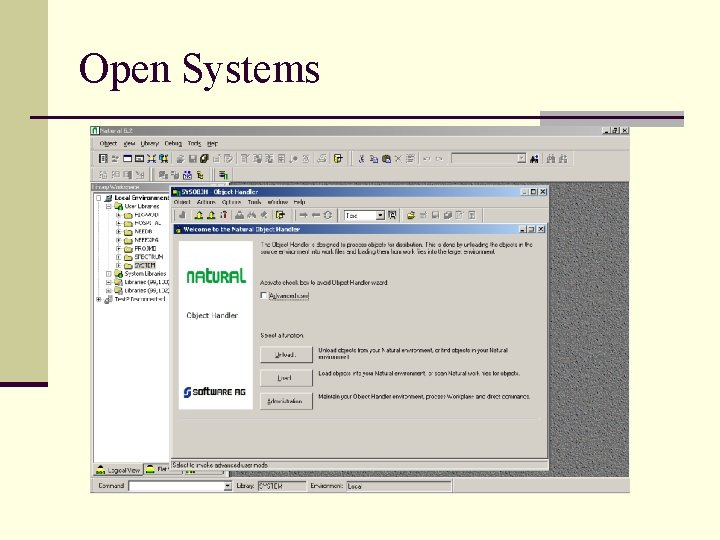The width and height of the screenshot is (720, 540).
Task: Click the Copy icon in main toolbar
Action: pyautogui.click(x=374, y=159)
